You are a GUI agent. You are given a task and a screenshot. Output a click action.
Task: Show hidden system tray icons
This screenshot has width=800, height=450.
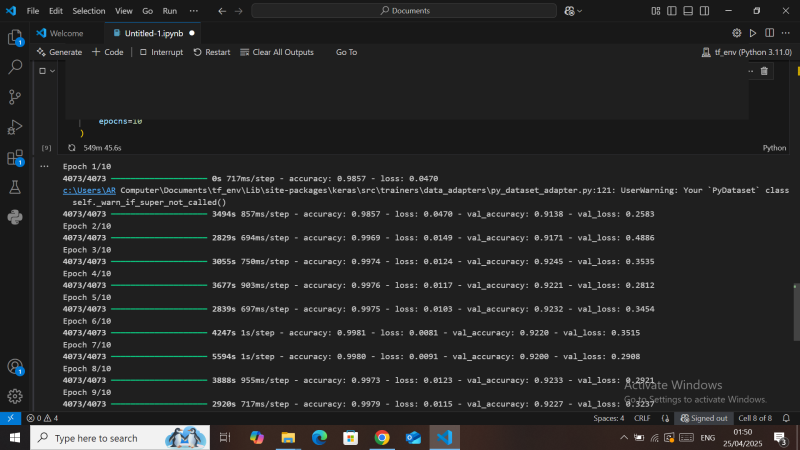(623, 438)
